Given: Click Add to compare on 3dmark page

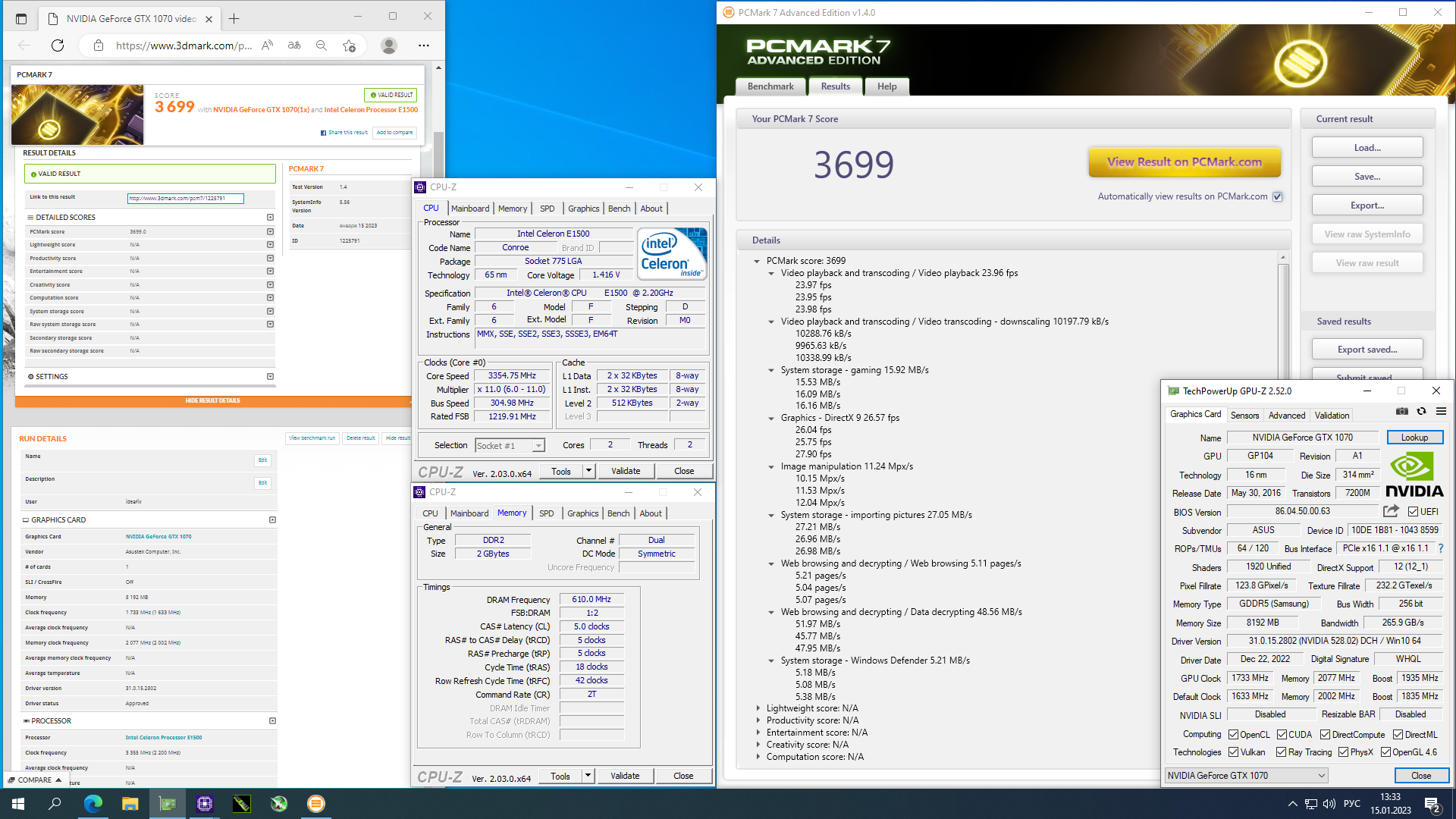Looking at the screenshot, I should click(395, 133).
